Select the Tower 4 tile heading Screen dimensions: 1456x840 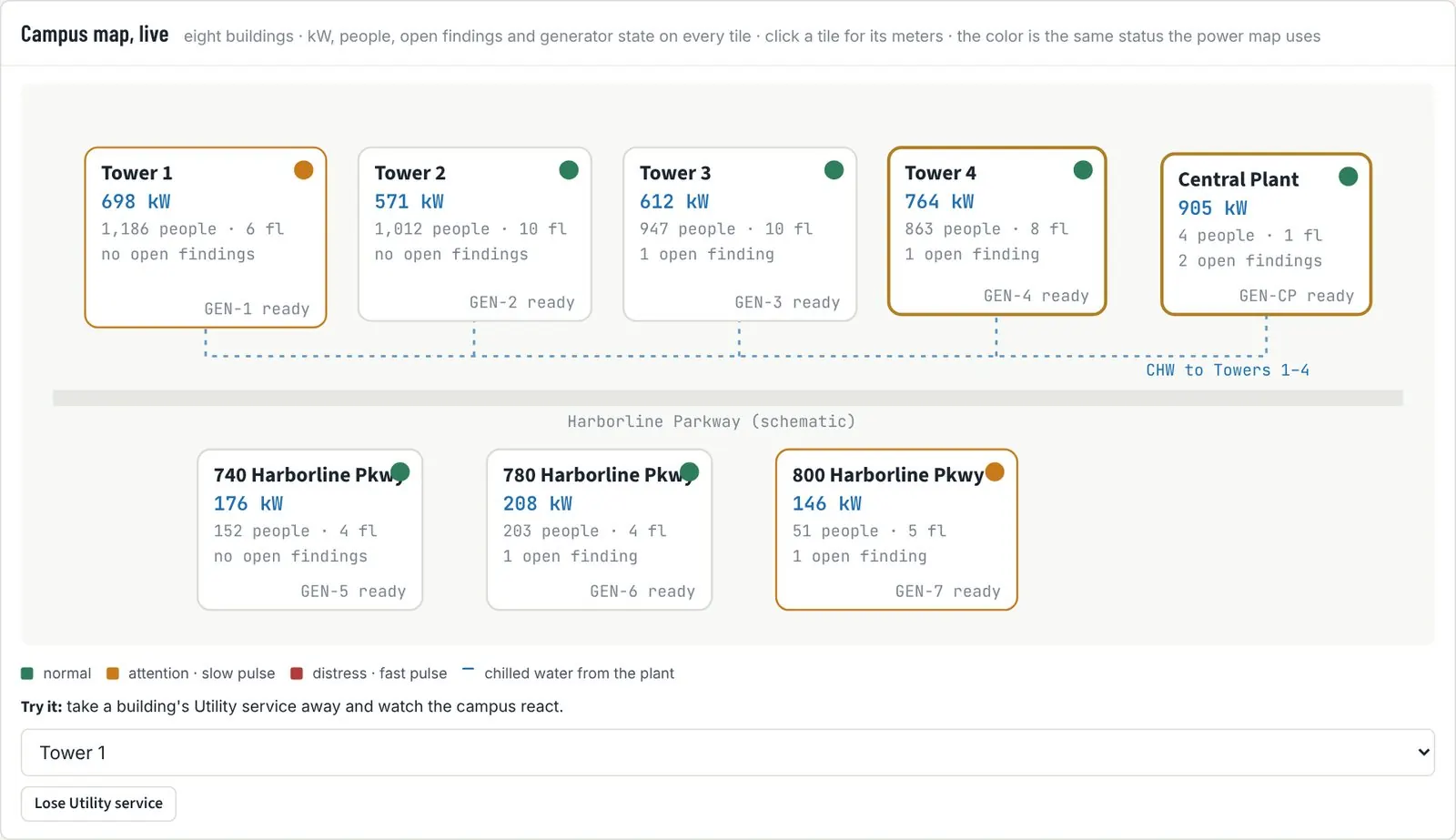click(x=940, y=173)
